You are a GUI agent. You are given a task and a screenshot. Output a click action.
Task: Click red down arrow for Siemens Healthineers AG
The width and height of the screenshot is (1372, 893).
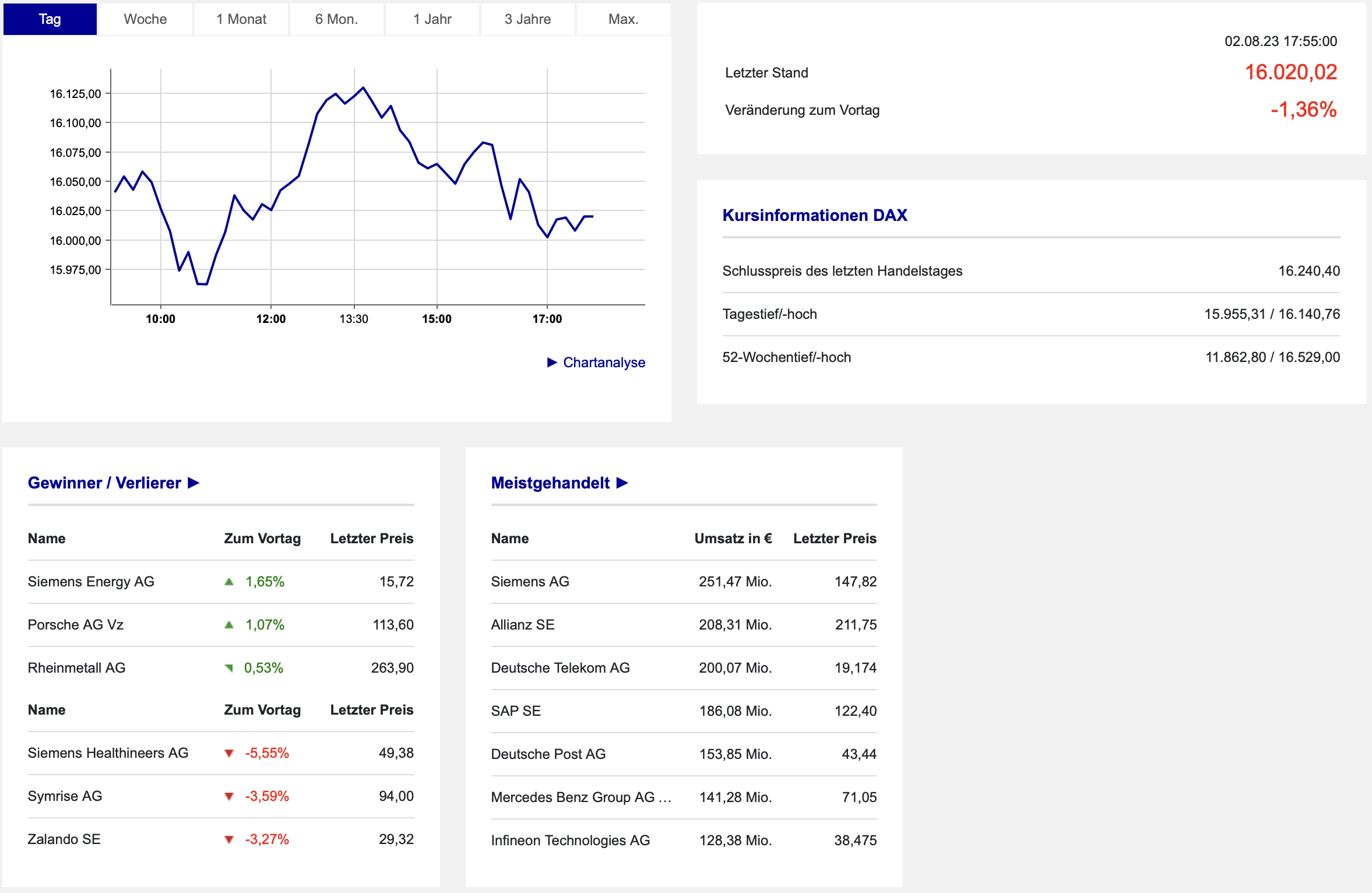coord(229,753)
